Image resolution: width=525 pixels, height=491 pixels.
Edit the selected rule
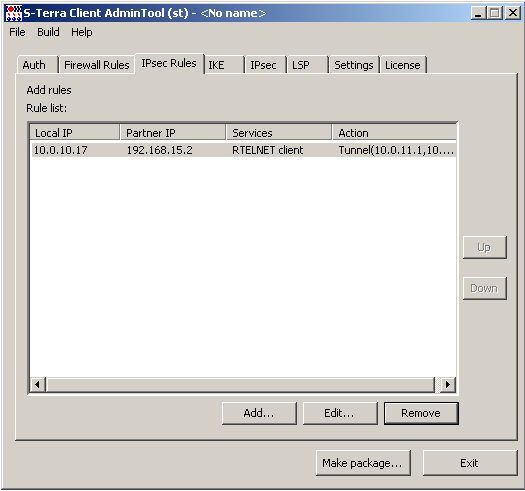click(x=340, y=413)
